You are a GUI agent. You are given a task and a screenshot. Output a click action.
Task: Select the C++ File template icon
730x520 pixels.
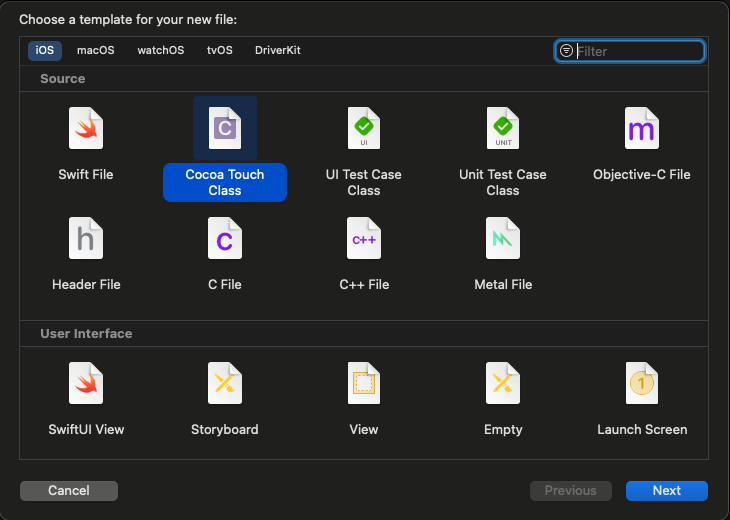[364, 238]
